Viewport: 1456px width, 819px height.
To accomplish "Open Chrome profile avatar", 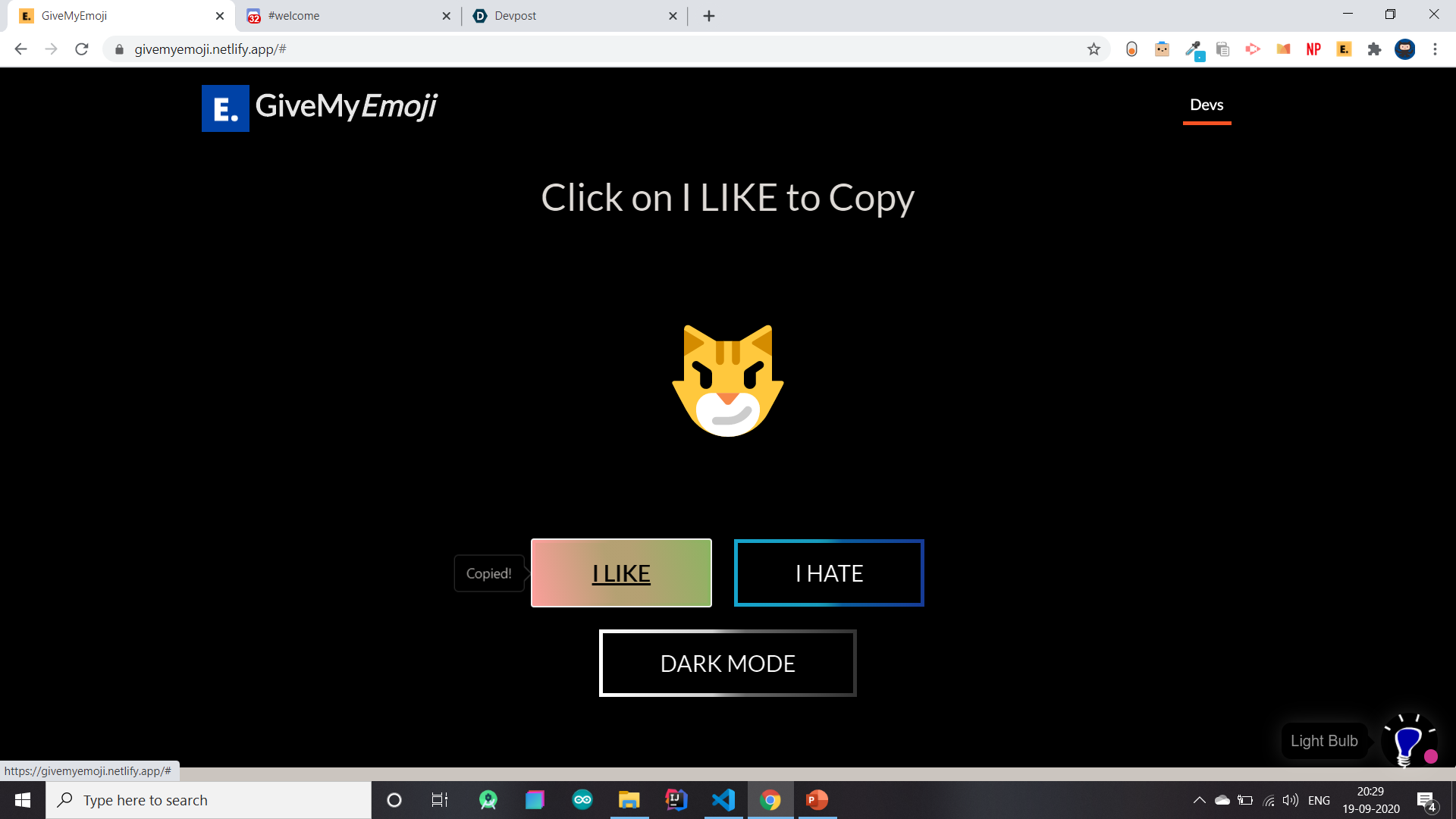I will pos(1404,49).
